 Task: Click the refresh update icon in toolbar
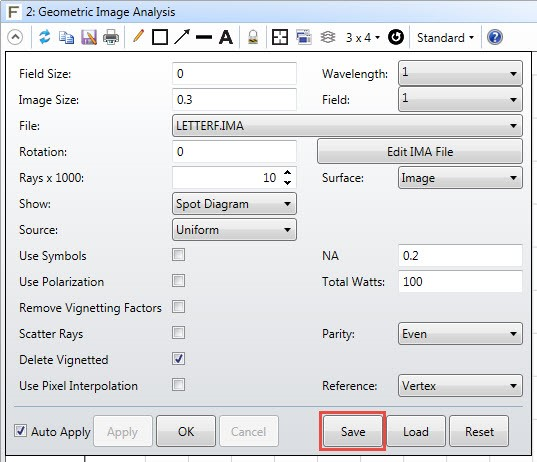pyautogui.click(x=45, y=37)
